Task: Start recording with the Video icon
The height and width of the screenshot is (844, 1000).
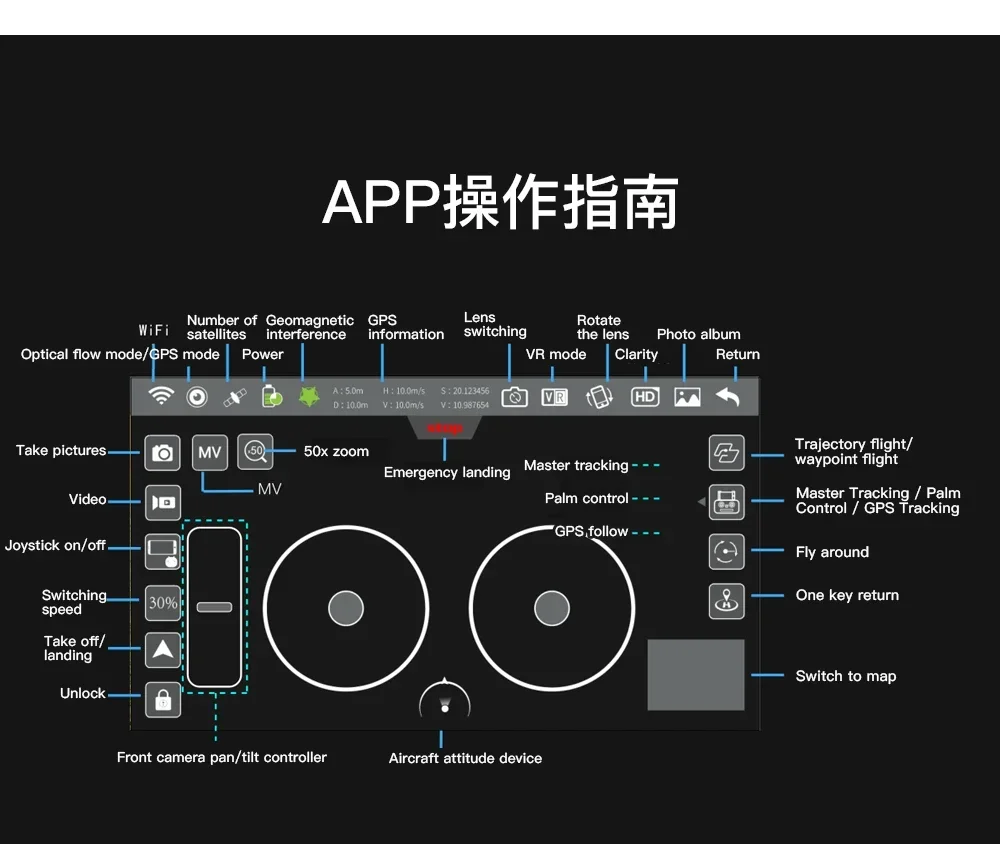Action: 163,503
